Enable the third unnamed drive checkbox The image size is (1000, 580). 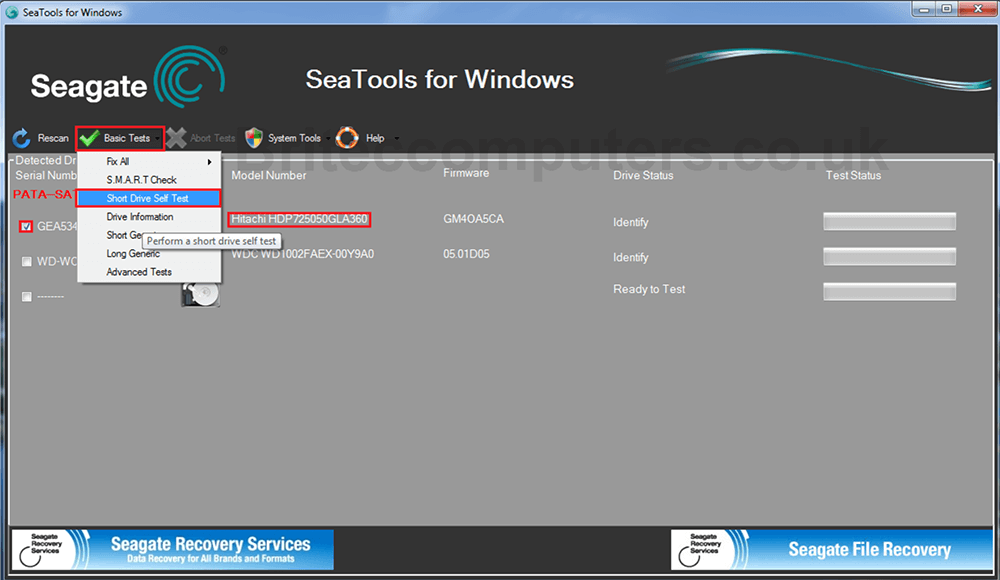pyautogui.click(x=26, y=296)
